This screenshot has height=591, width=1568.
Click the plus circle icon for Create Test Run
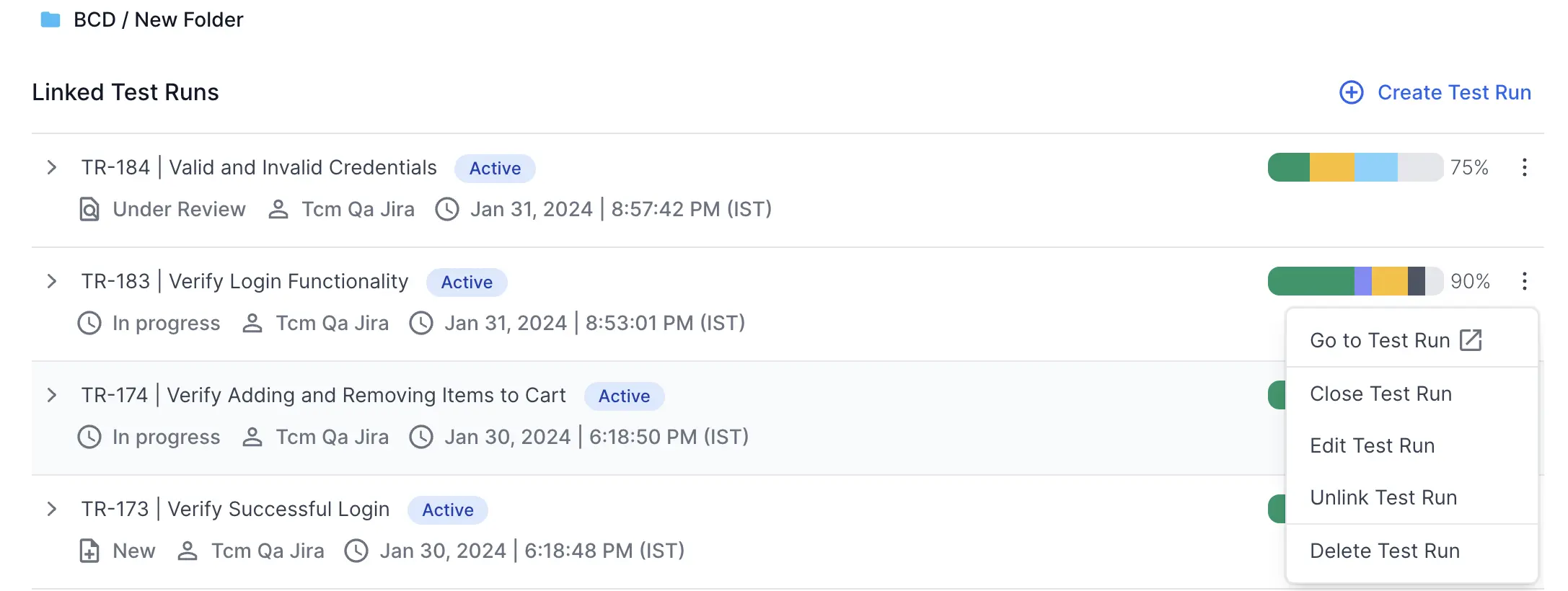click(1351, 92)
